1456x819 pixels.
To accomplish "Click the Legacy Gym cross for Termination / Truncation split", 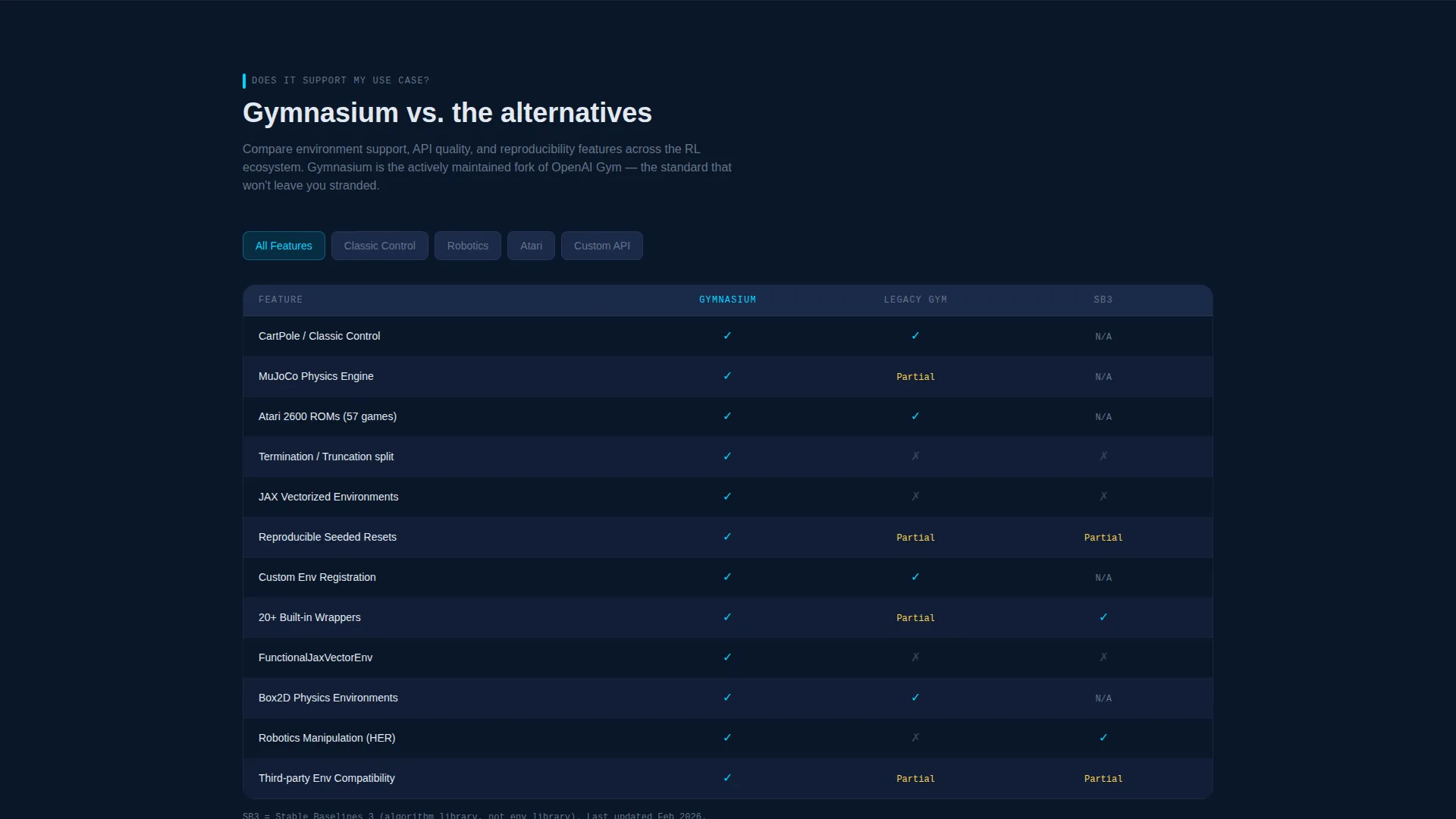I will point(915,457).
